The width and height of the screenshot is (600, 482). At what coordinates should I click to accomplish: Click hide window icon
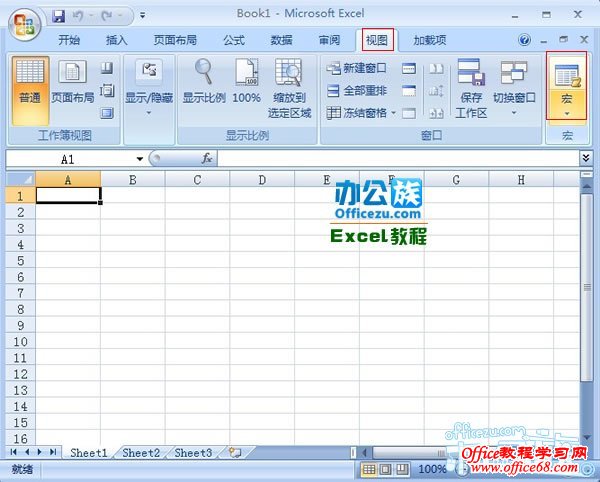(409, 91)
